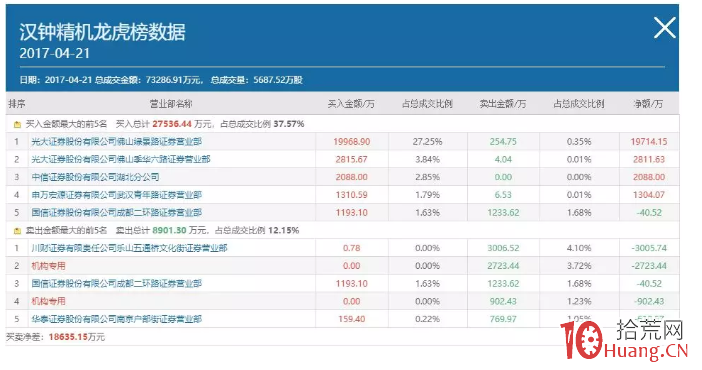Viewport: 702px width, 370px height.
Task: Click the 卖出金额/万 column header
Action: click(503, 104)
